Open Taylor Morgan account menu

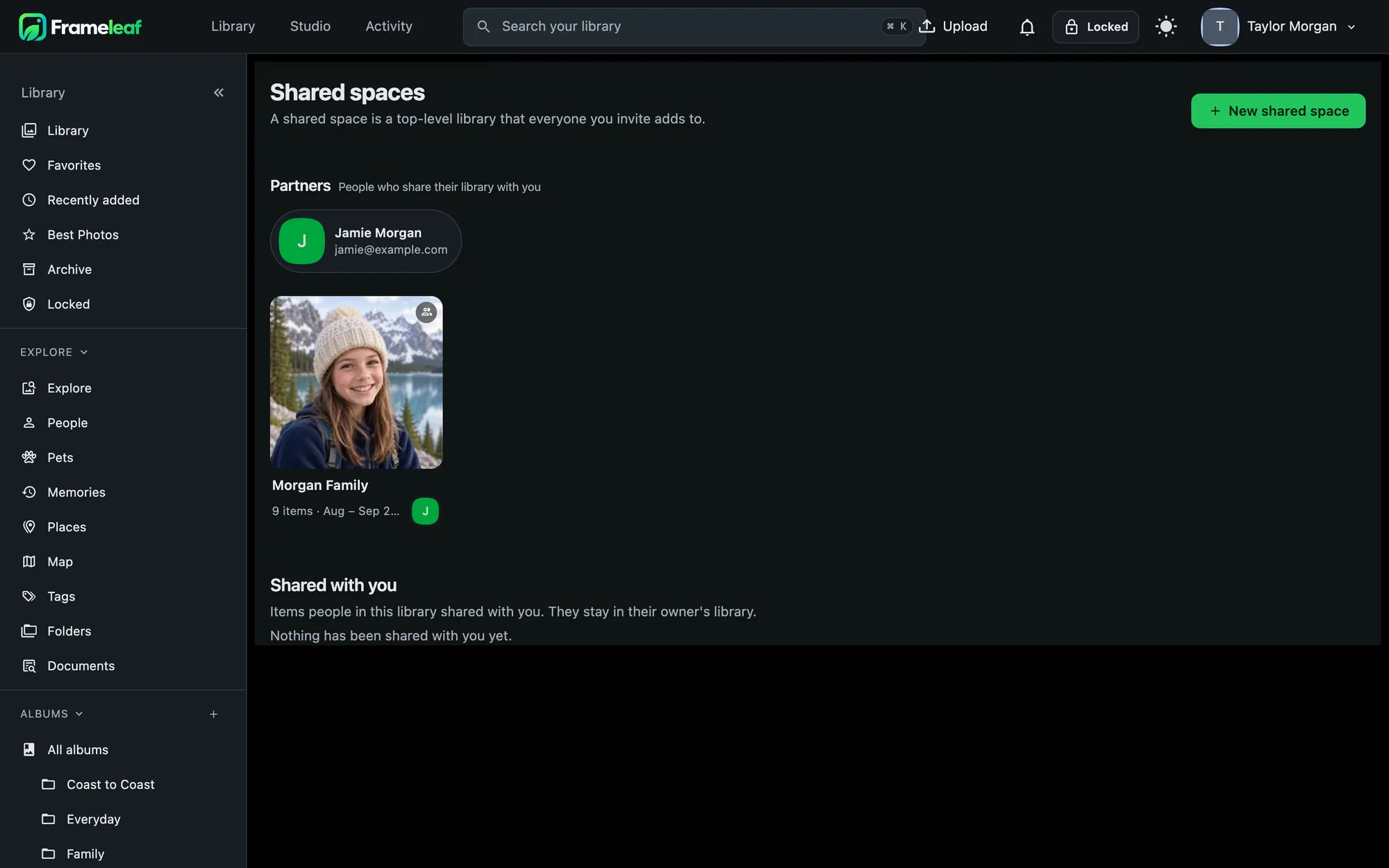pos(1279,27)
